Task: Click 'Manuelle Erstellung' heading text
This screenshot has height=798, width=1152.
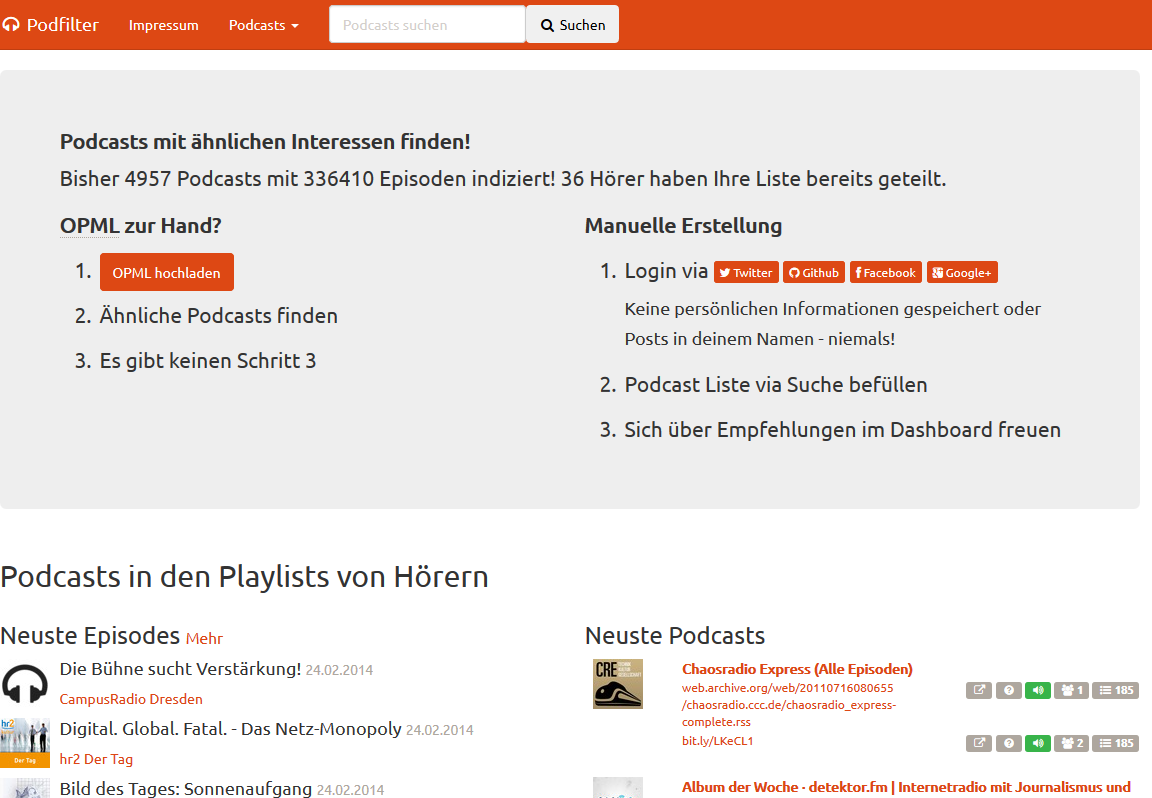Action: (x=683, y=226)
